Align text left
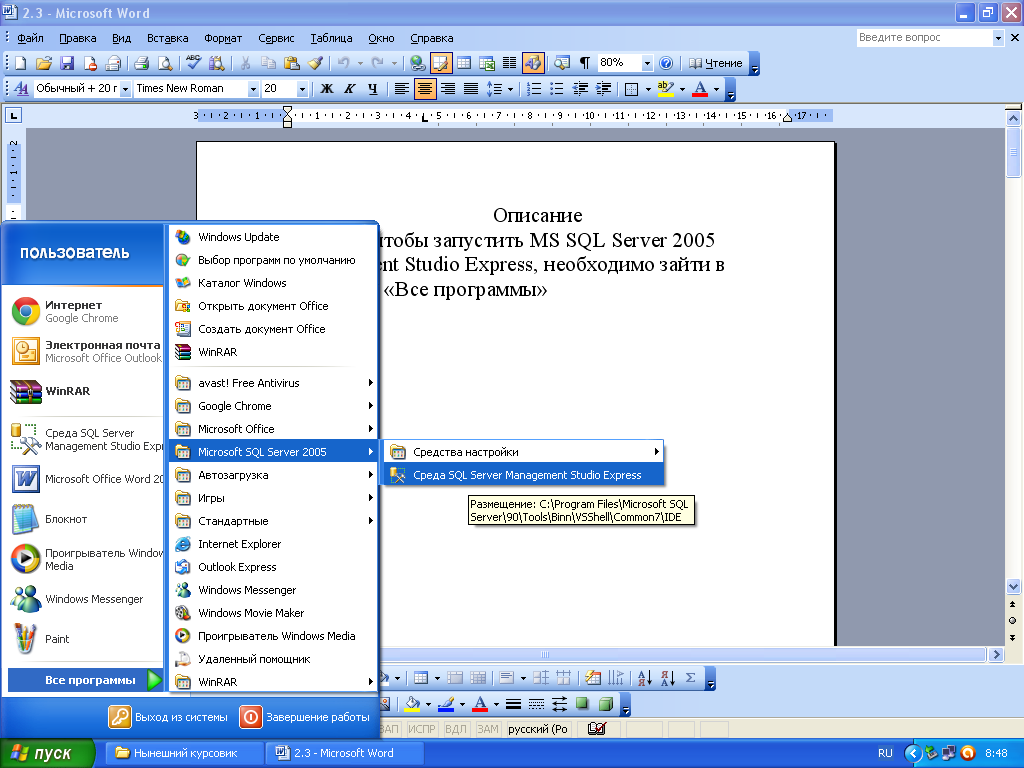Screen dimensions: 1024x768 [402, 88]
